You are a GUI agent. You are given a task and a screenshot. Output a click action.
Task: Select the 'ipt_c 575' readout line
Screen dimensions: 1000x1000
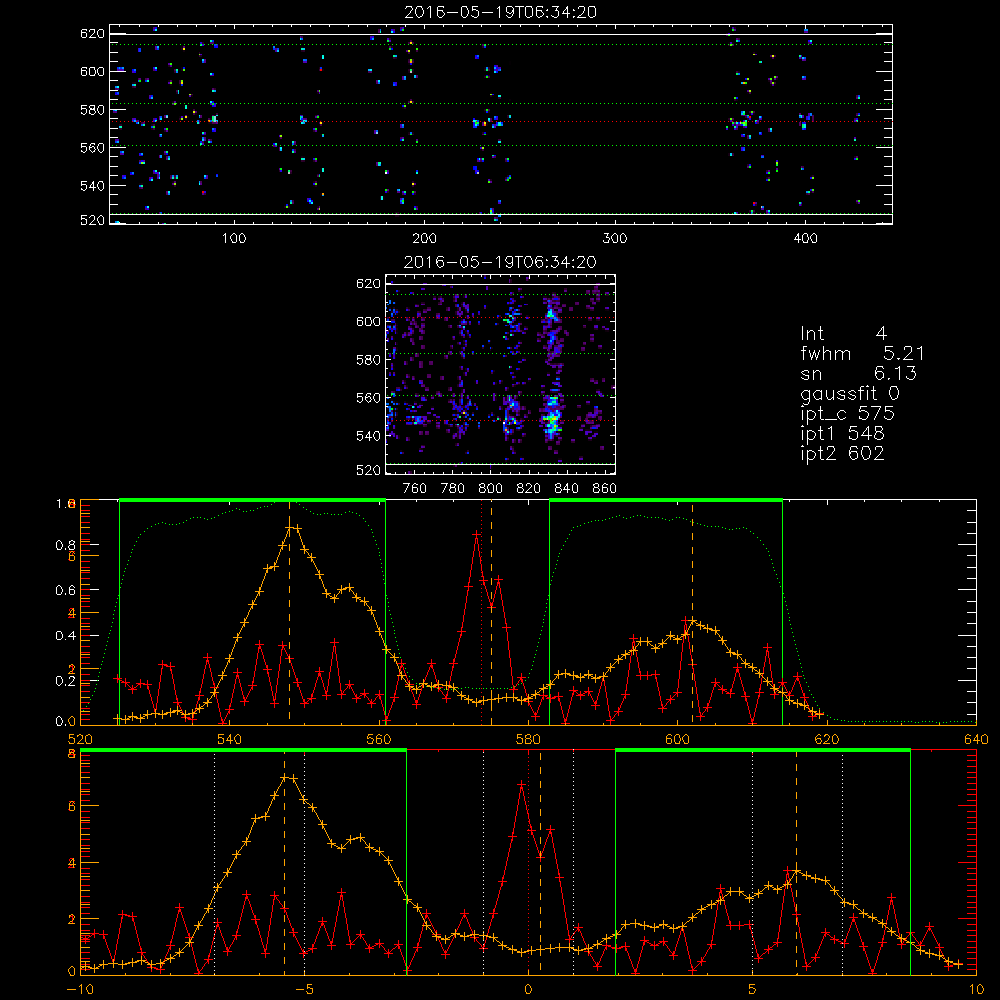(x=848, y=414)
